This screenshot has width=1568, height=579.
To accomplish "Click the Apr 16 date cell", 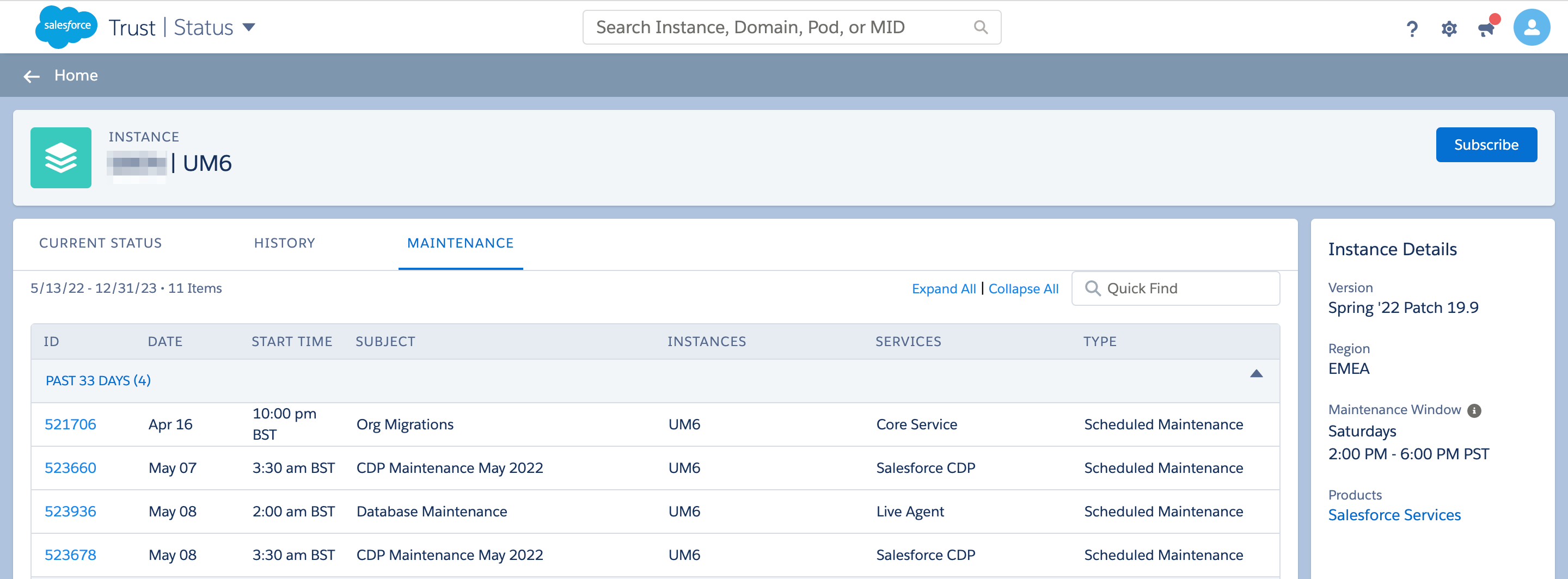I will pos(170,424).
